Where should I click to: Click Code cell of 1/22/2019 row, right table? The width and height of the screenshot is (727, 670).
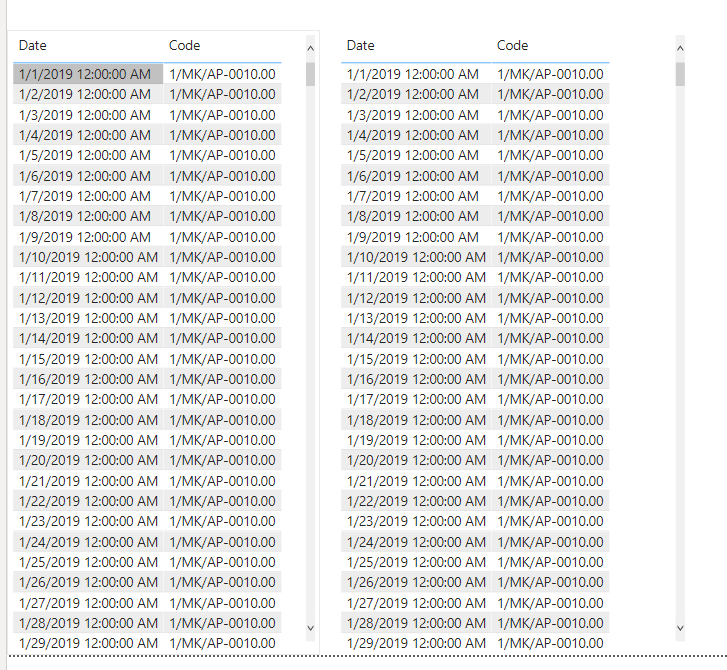550,501
